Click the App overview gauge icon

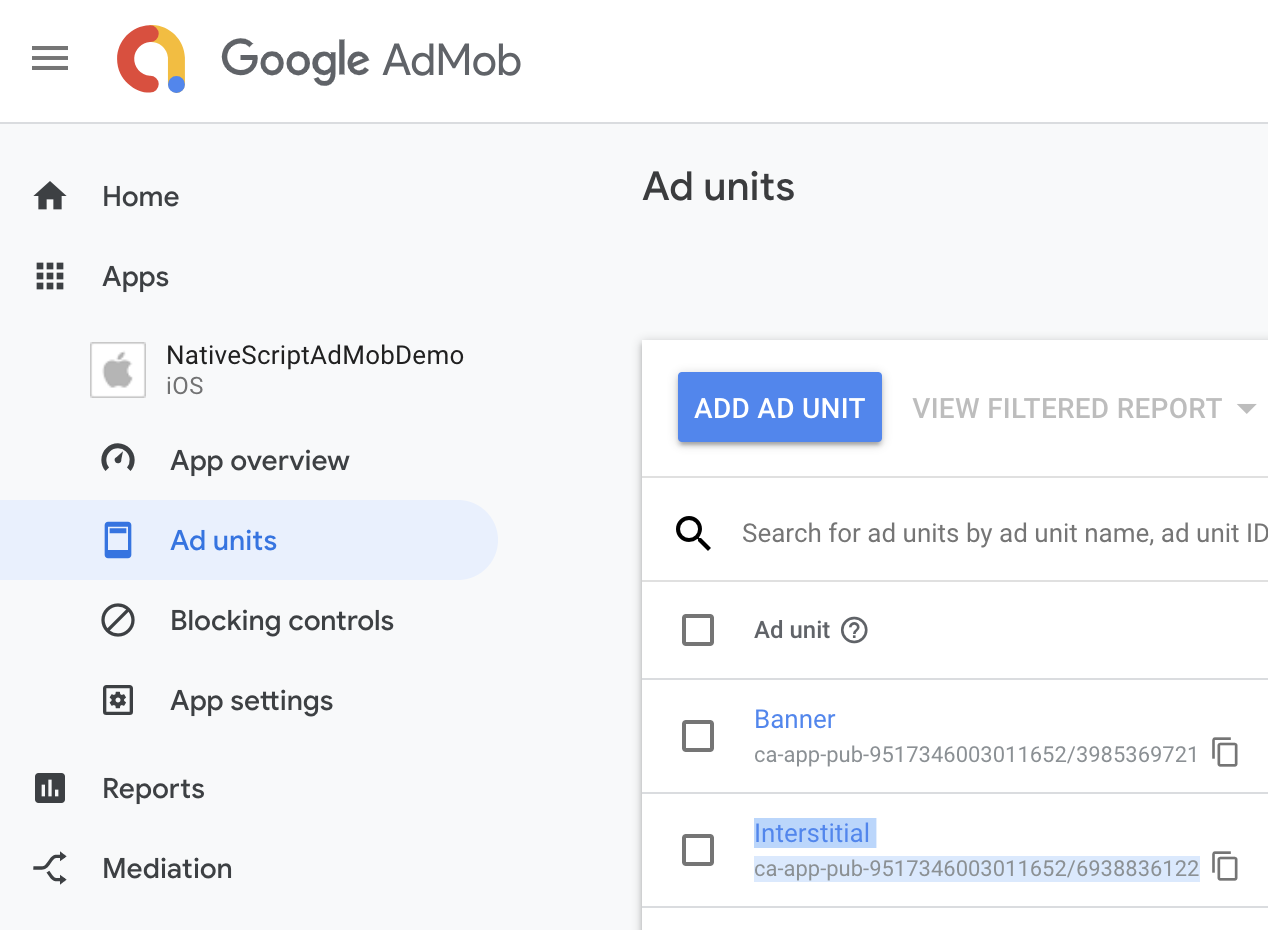pyautogui.click(x=118, y=460)
